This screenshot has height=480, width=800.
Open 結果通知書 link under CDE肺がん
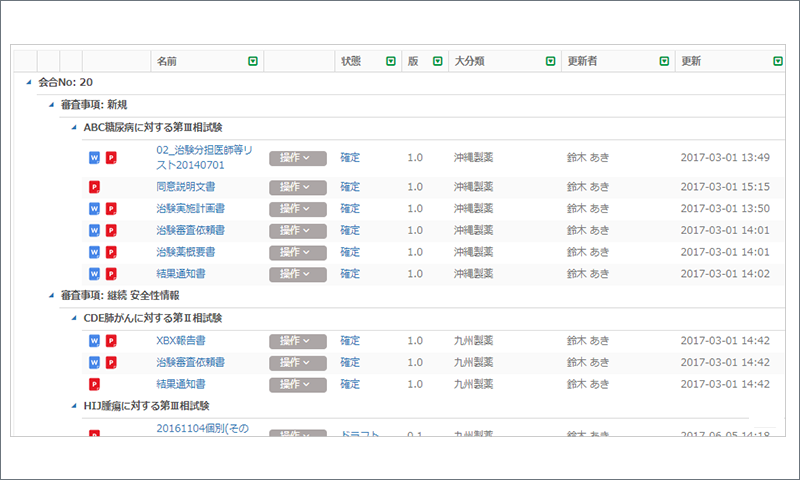tap(181, 384)
